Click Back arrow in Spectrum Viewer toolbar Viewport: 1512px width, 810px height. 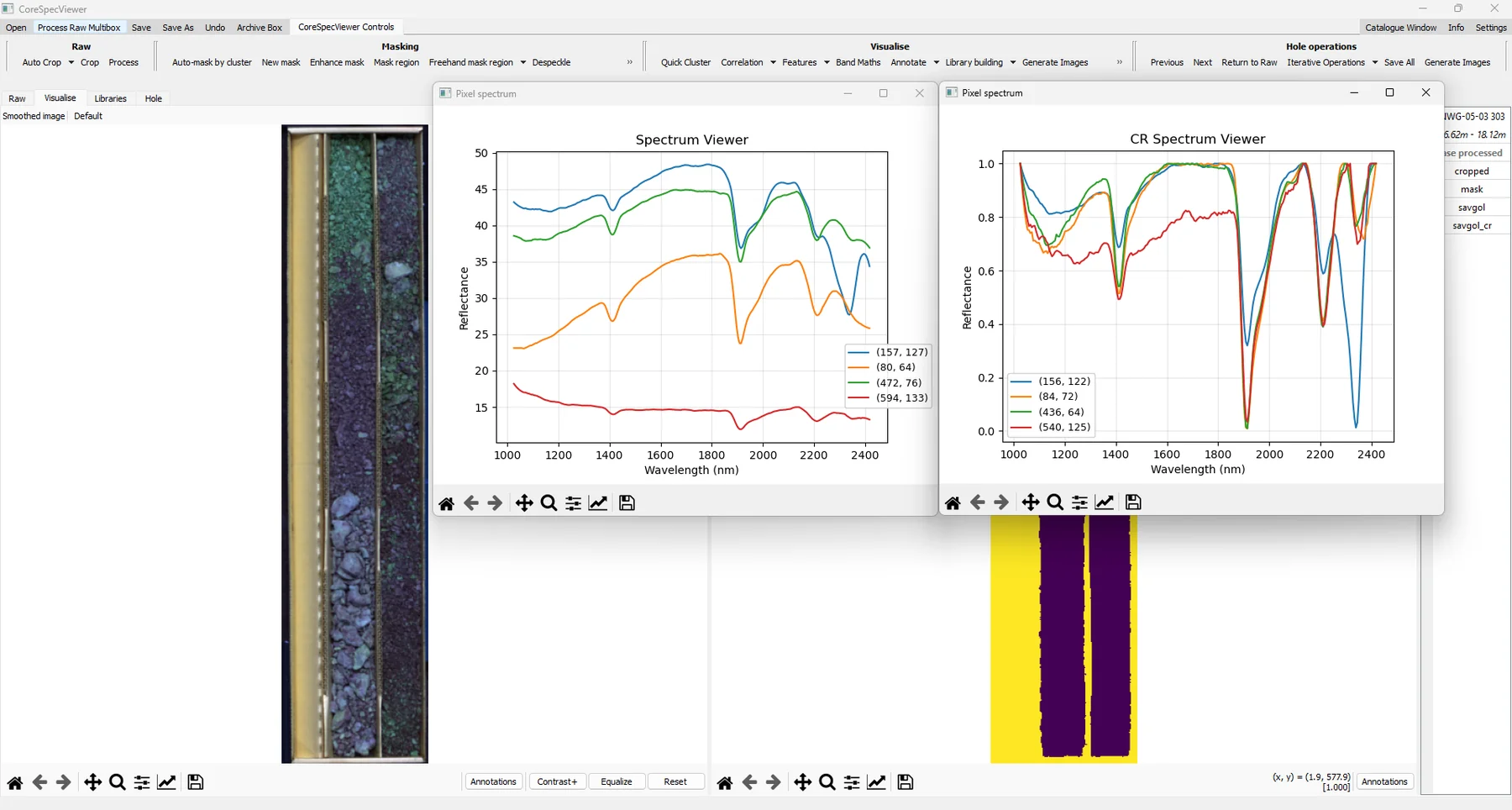click(470, 503)
